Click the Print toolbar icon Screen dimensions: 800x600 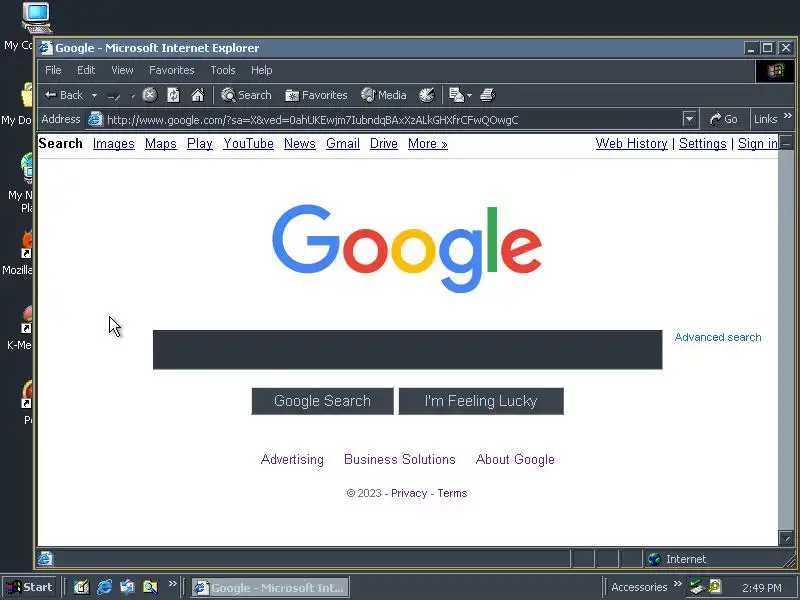[x=488, y=95]
